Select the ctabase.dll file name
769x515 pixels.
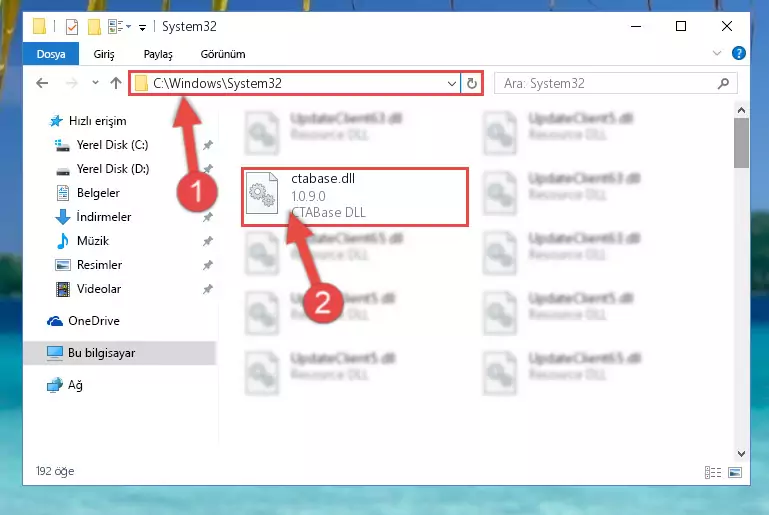tap(323, 179)
